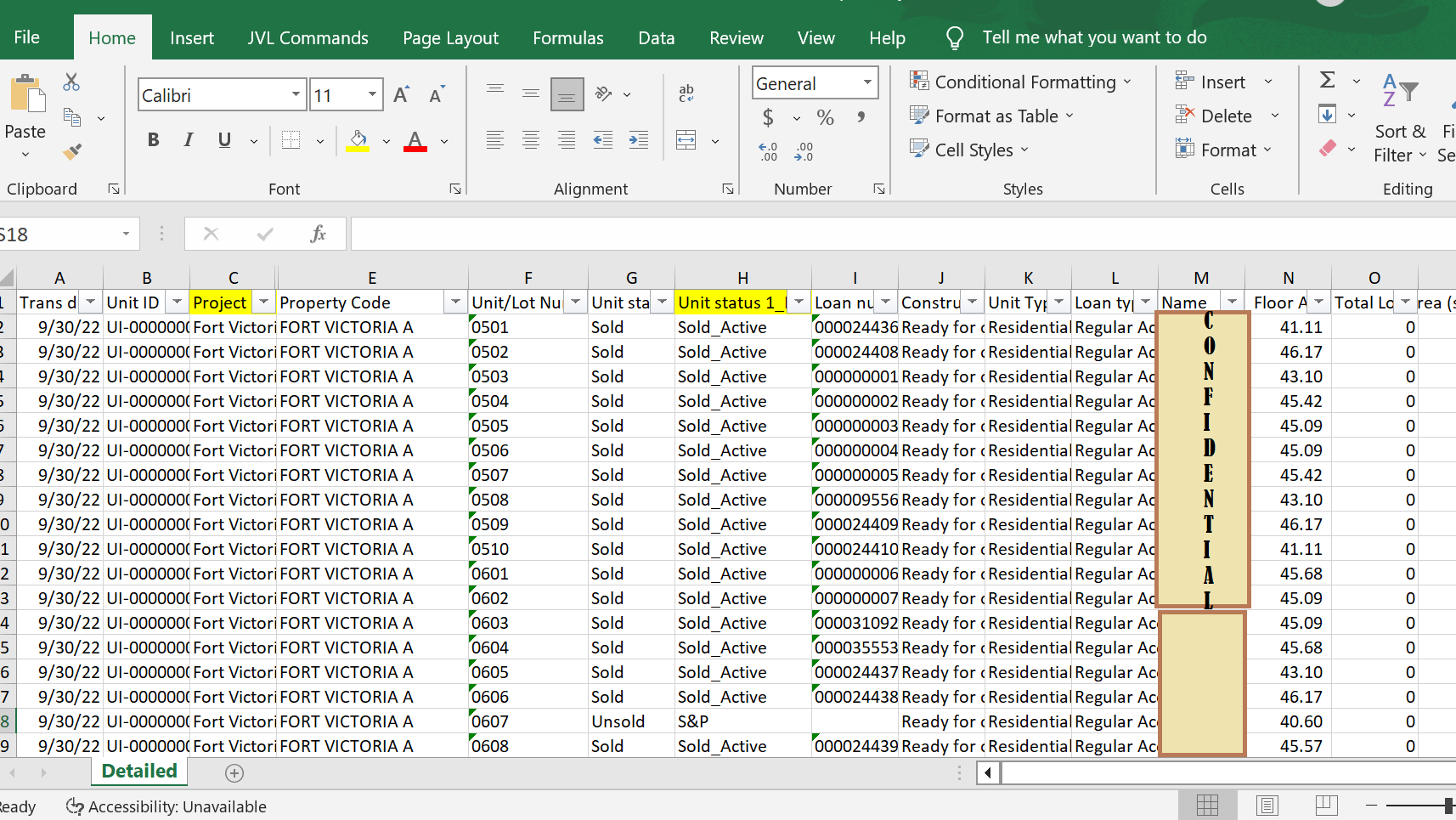This screenshot has width=1456, height=820.
Task: Click the Decrease Indent icon
Action: tap(603, 140)
